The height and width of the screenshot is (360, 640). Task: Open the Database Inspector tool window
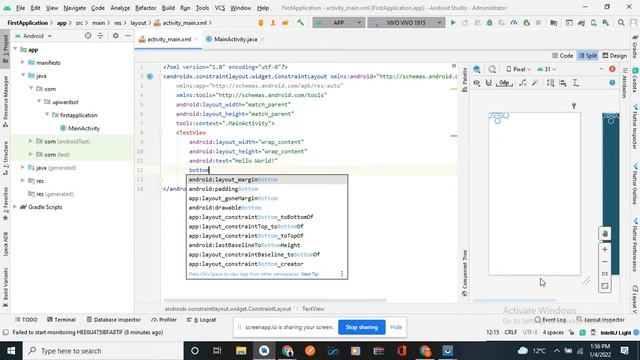(x=113, y=320)
